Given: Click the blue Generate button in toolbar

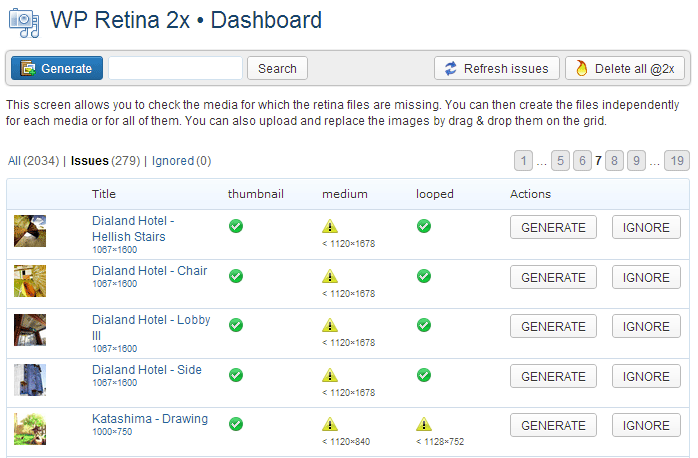Looking at the screenshot, I should 57,68.
